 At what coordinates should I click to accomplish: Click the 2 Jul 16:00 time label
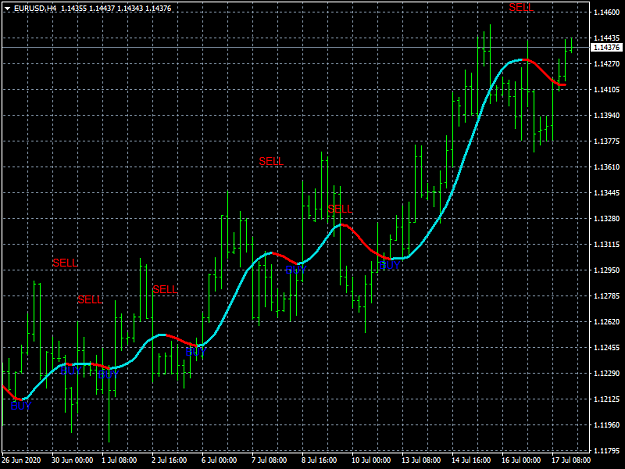[x=169, y=460]
